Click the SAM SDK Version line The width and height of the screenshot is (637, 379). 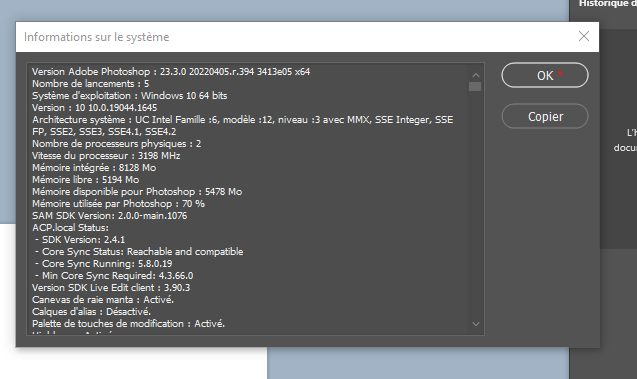coord(110,216)
